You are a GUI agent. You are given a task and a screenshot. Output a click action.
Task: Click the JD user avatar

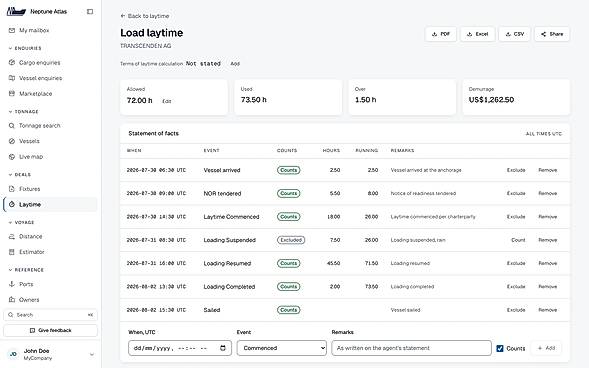tap(13, 354)
